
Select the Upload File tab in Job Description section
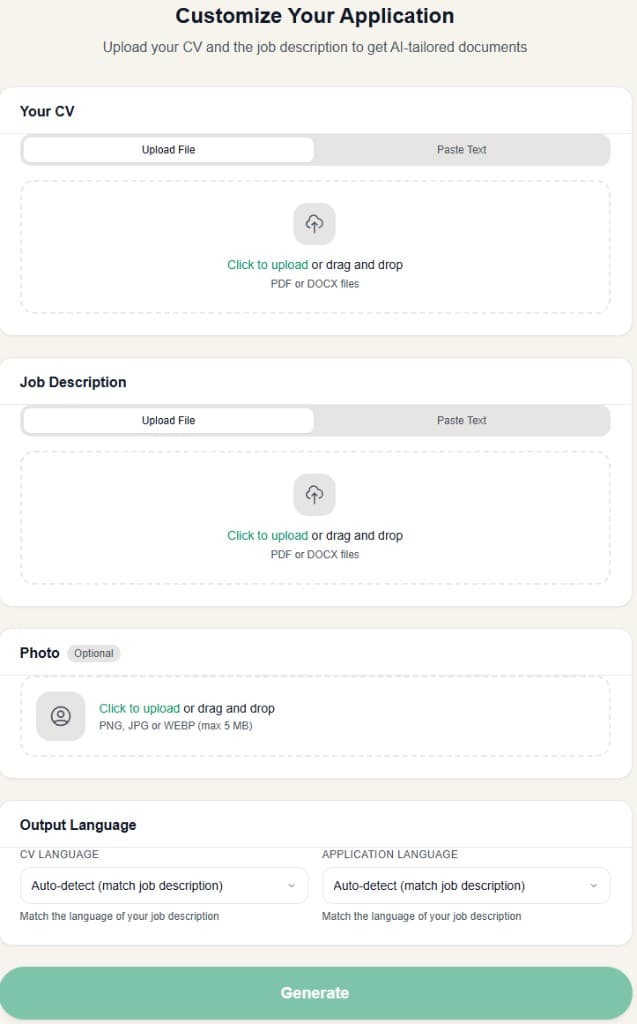168,420
